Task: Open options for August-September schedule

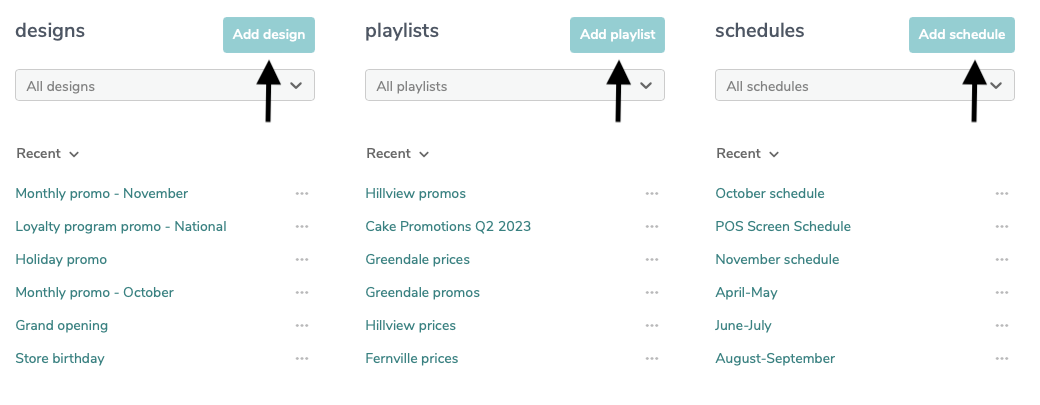Action: [x=1002, y=359]
